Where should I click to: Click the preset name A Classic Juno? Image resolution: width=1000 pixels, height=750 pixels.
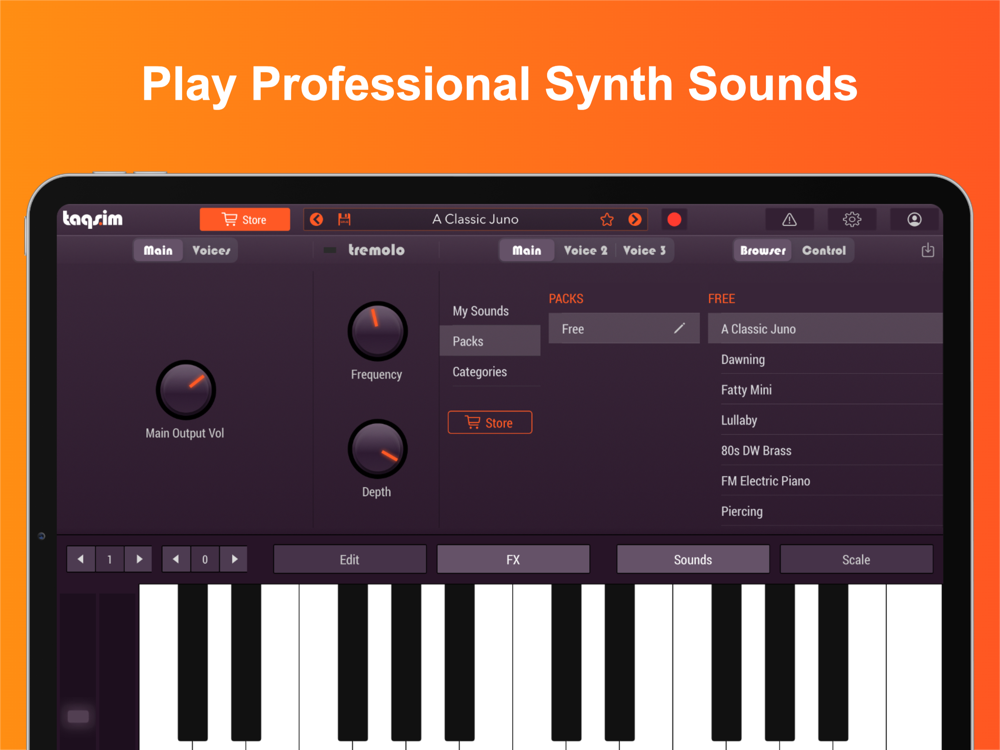475,219
